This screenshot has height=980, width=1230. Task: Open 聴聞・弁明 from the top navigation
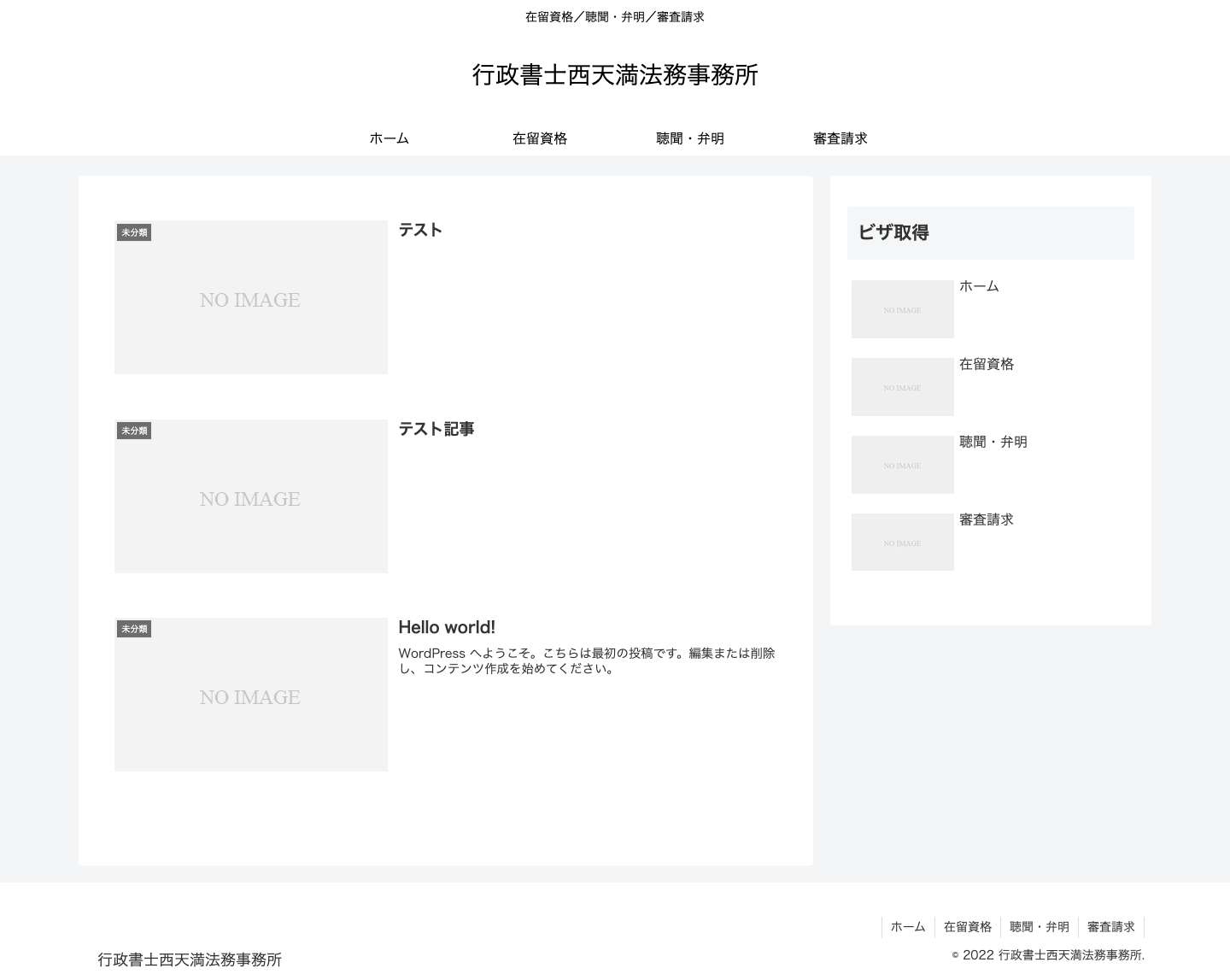click(x=689, y=138)
